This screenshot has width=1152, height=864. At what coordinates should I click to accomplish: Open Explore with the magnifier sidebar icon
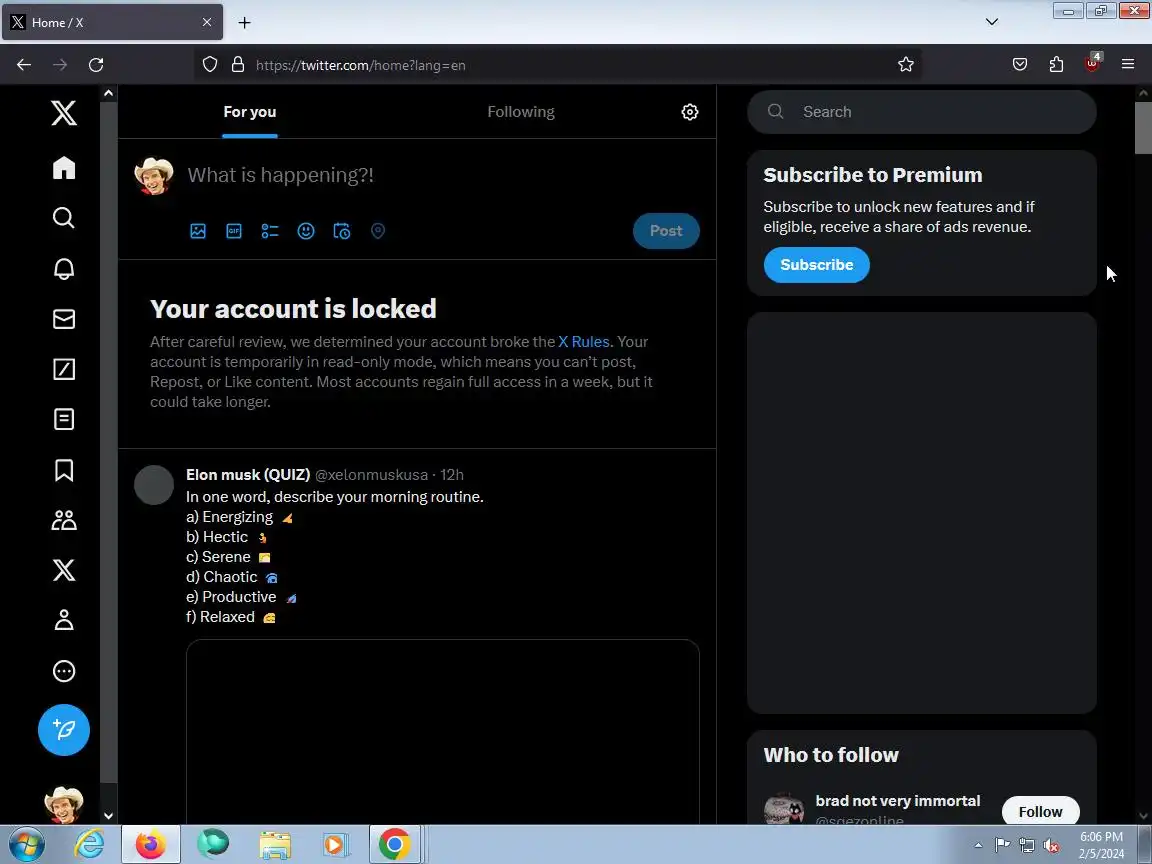(x=64, y=217)
